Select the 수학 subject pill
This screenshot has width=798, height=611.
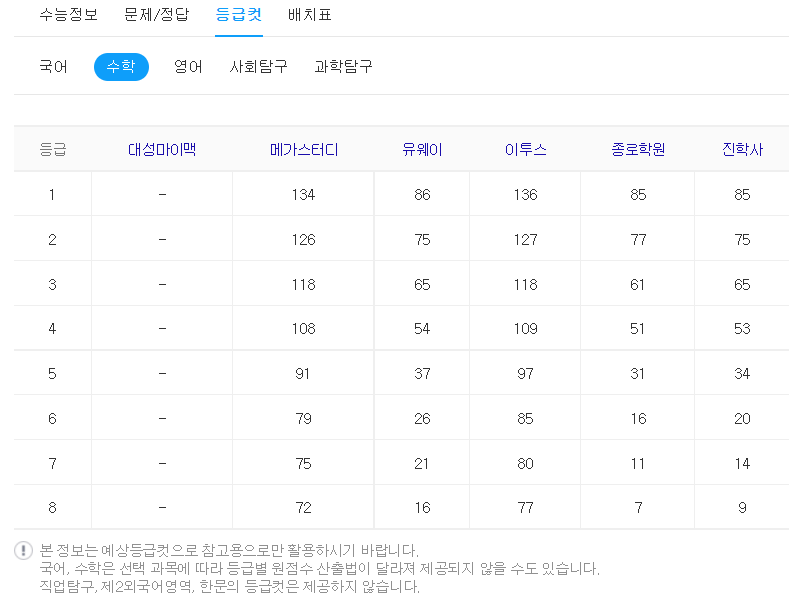121,67
